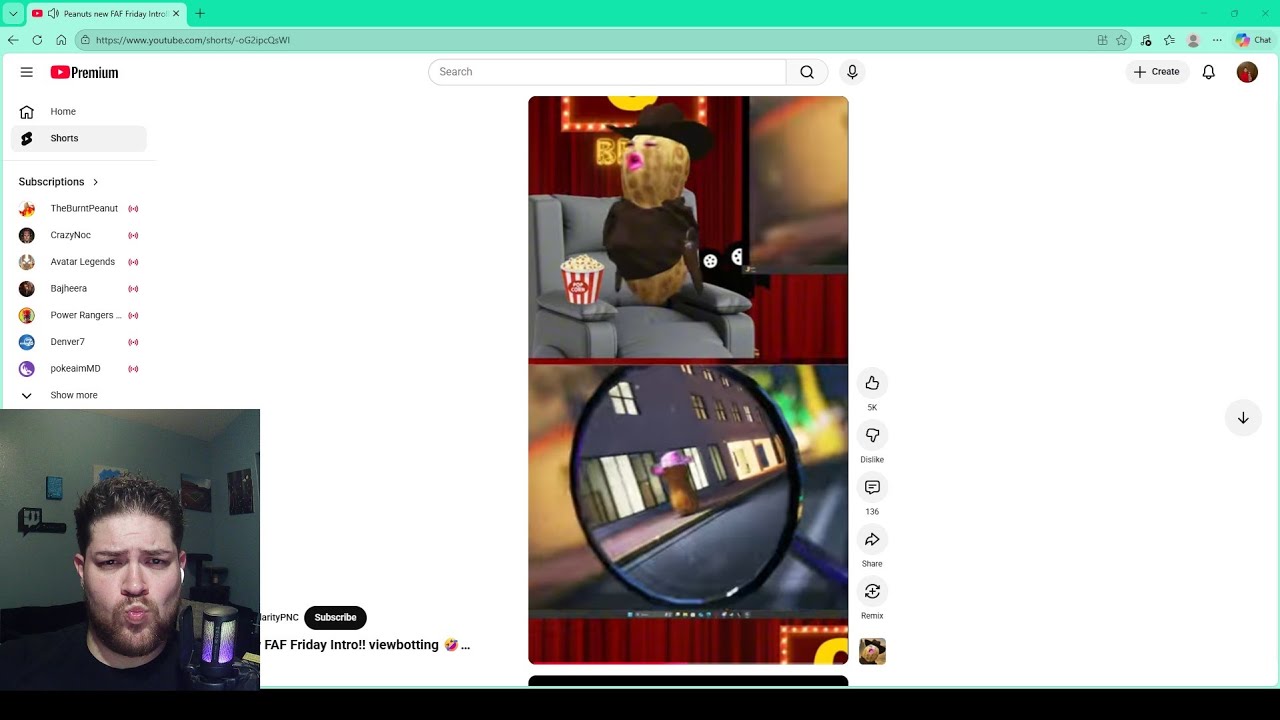Click the Denver7 channel avatar
The width and height of the screenshot is (1280, 720).
[x=27, y=342]
